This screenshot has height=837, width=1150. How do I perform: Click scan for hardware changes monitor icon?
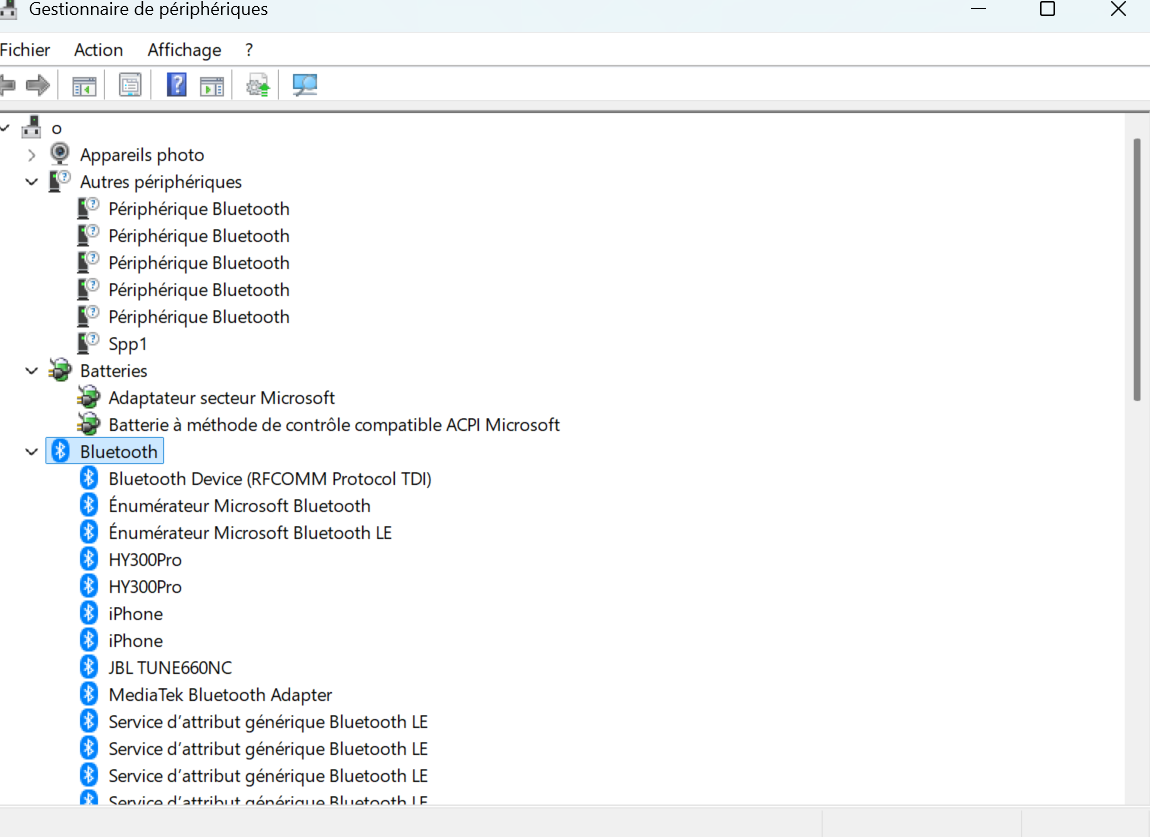point(304,85)
